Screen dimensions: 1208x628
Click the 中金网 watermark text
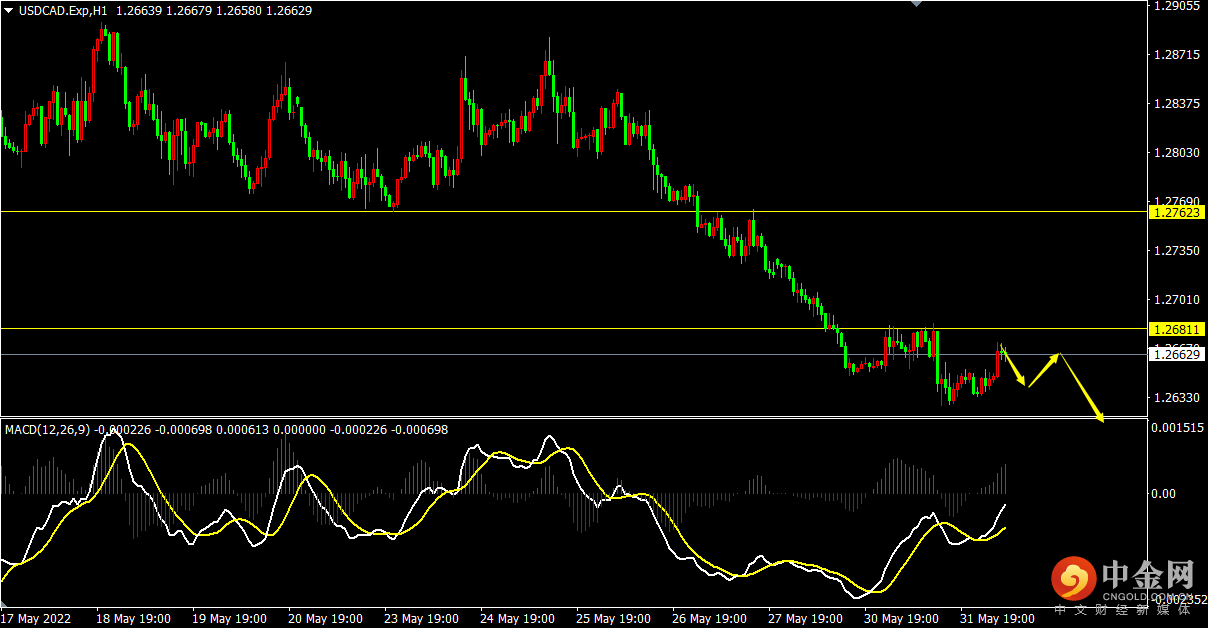click(1148, 576)
